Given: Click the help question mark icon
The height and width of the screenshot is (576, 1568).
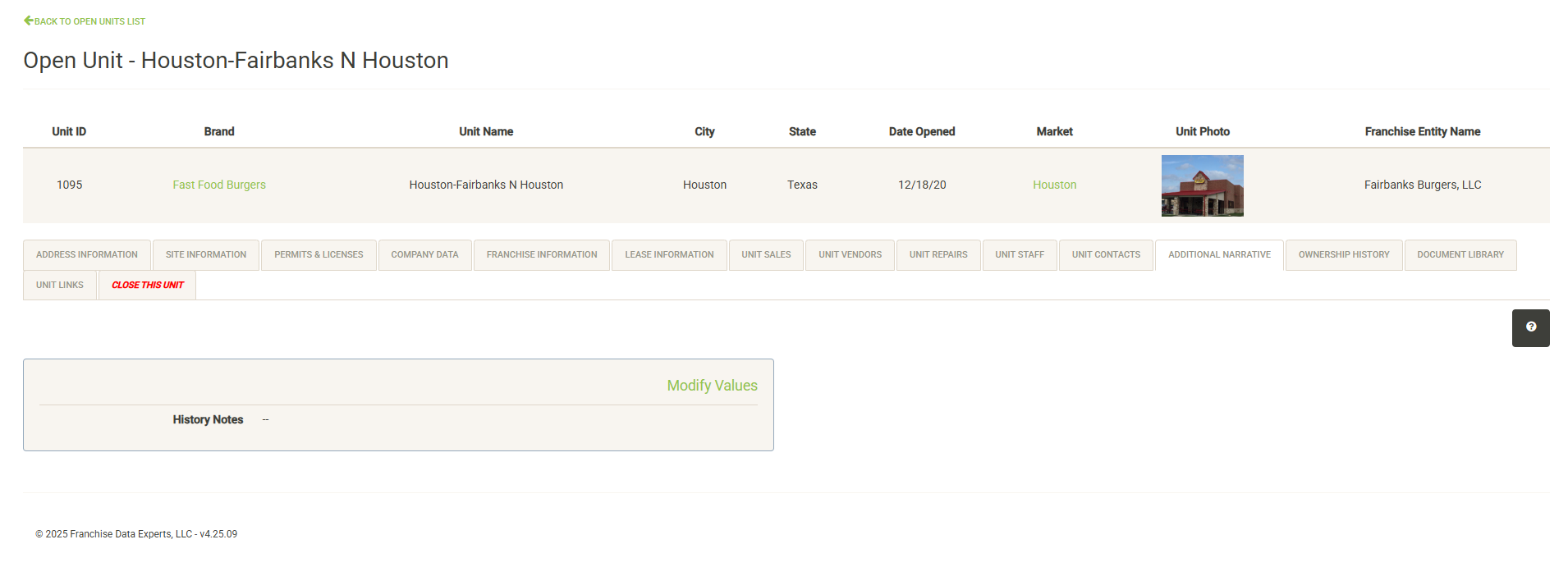Looking at the screenshot, I should click(1530, 327).
